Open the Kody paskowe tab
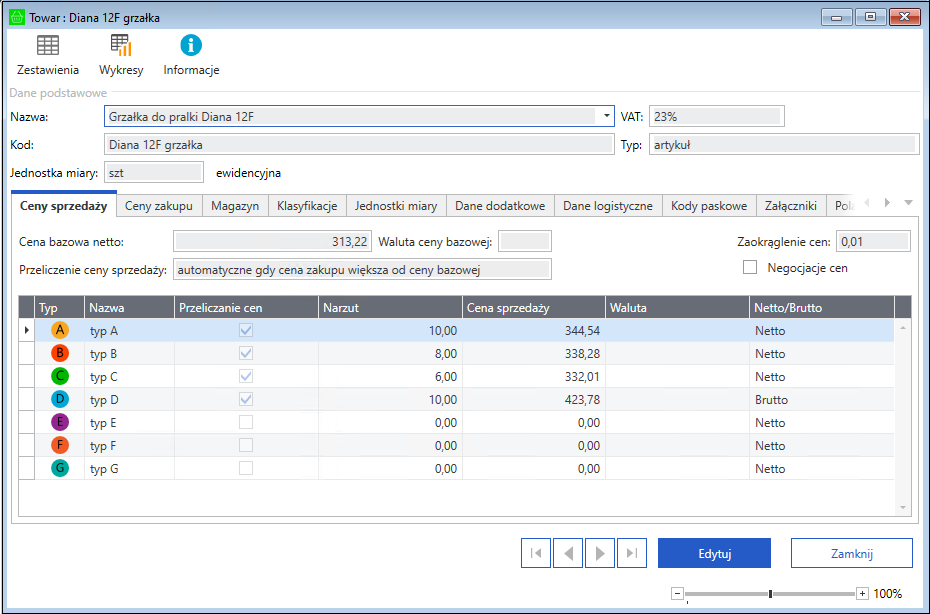930x614 pixels. (x=709, y=206)
